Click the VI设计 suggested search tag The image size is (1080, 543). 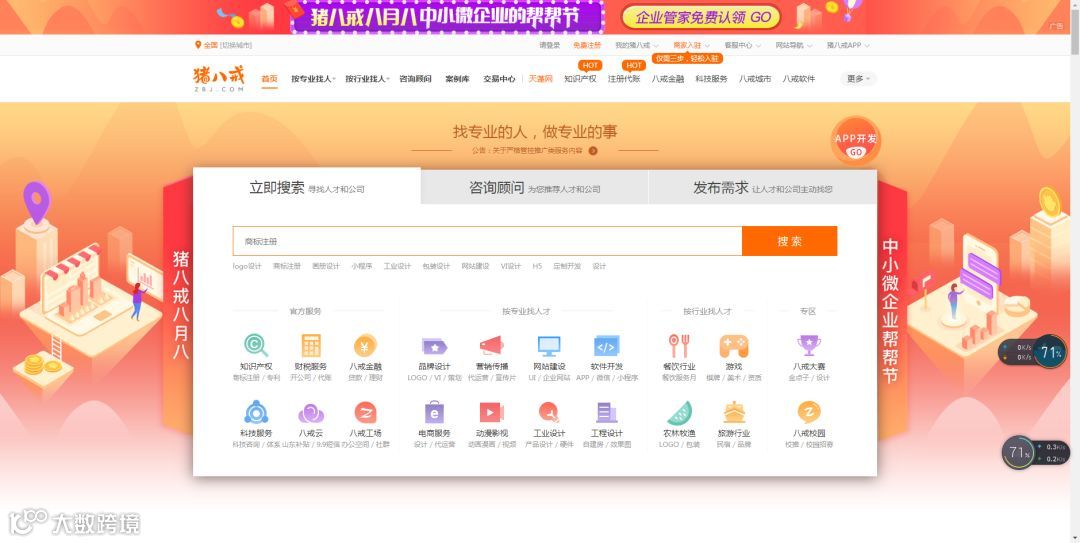(x=510, y=266)
